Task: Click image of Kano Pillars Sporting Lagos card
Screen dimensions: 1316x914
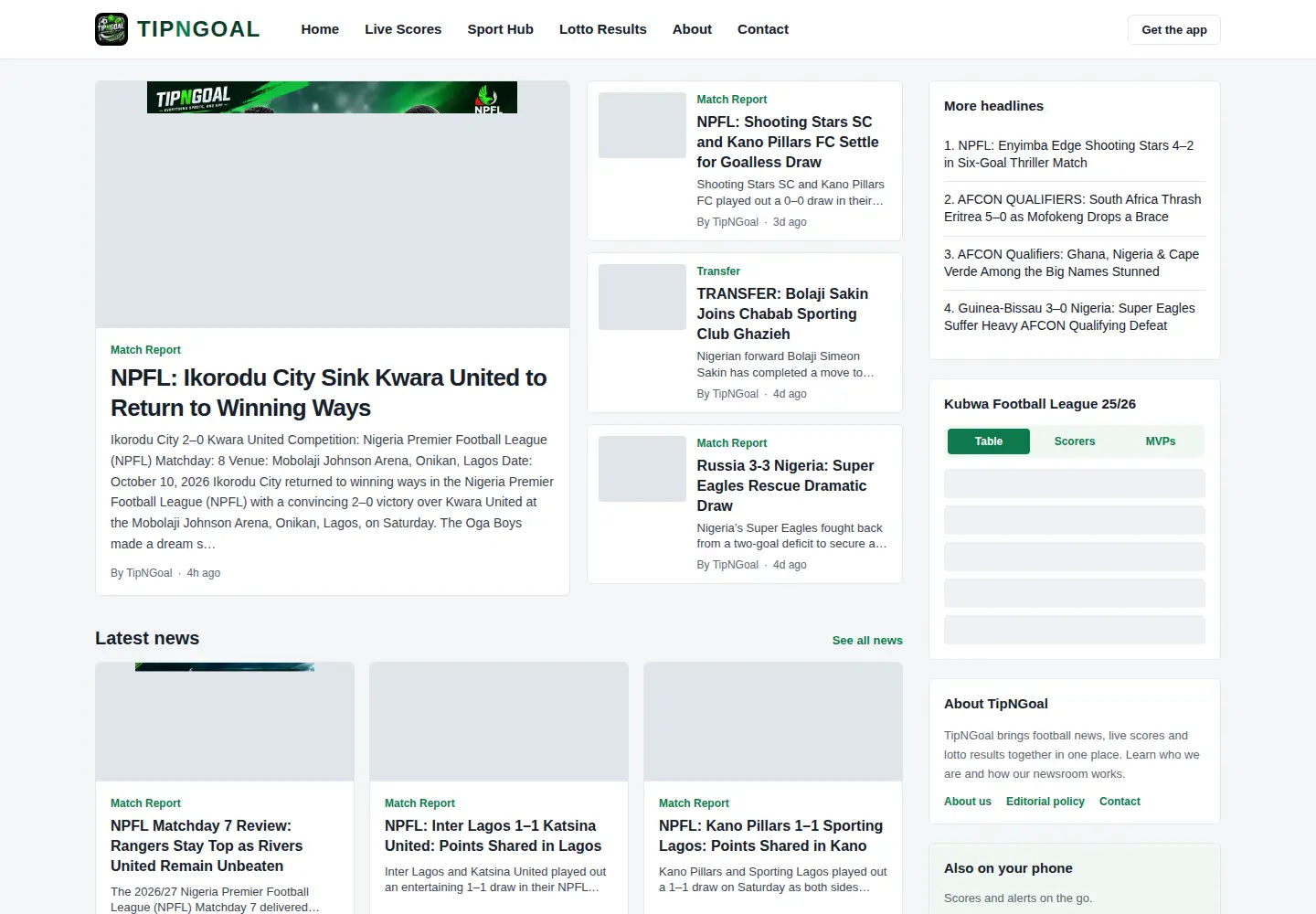Action: point(773,722)
